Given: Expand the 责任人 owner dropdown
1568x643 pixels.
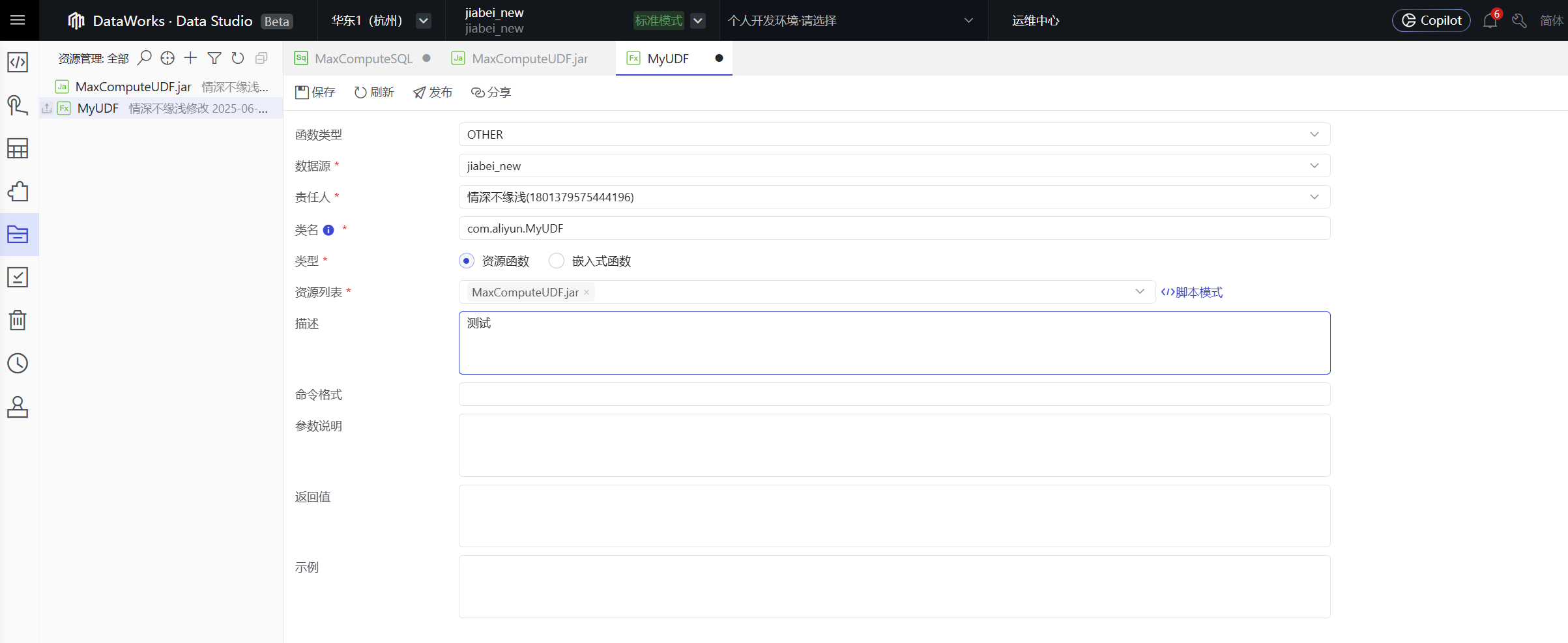Looking at the screenshot, I should [894, 197].
